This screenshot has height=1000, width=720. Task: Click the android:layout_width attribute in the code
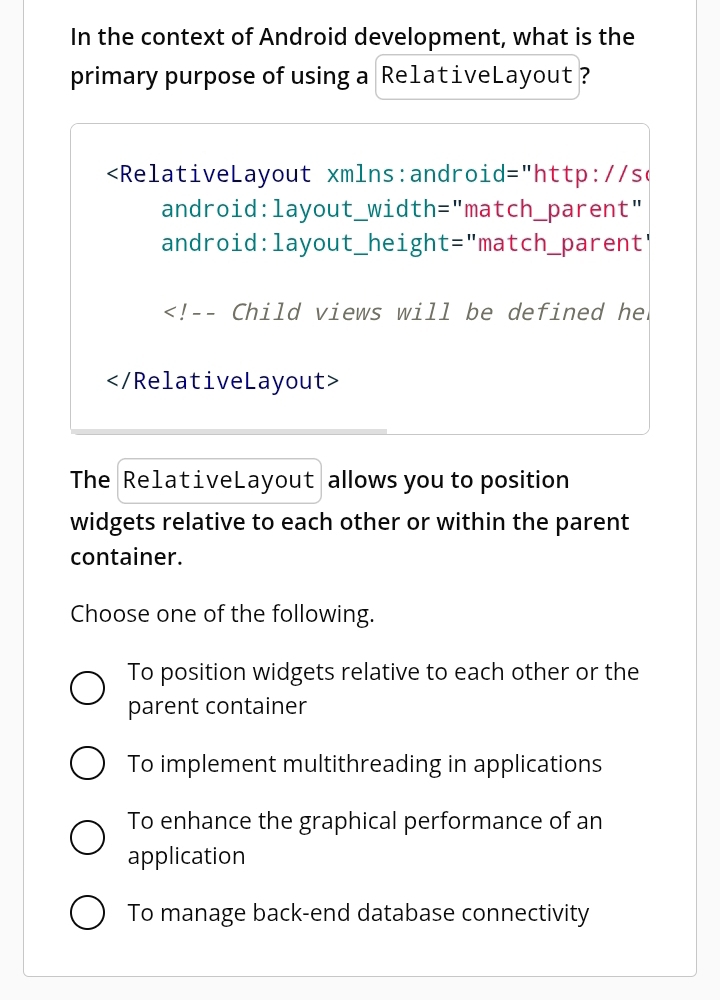298,209
